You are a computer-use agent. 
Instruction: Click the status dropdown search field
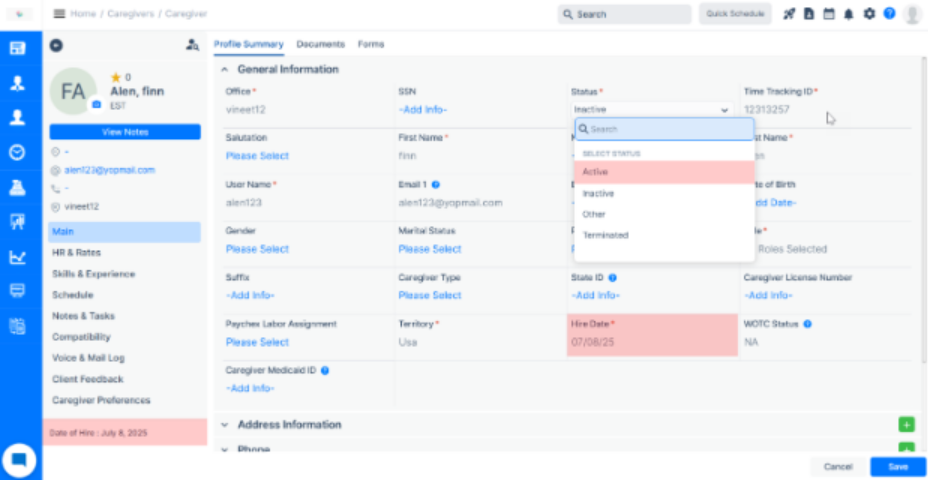(665, 129)
